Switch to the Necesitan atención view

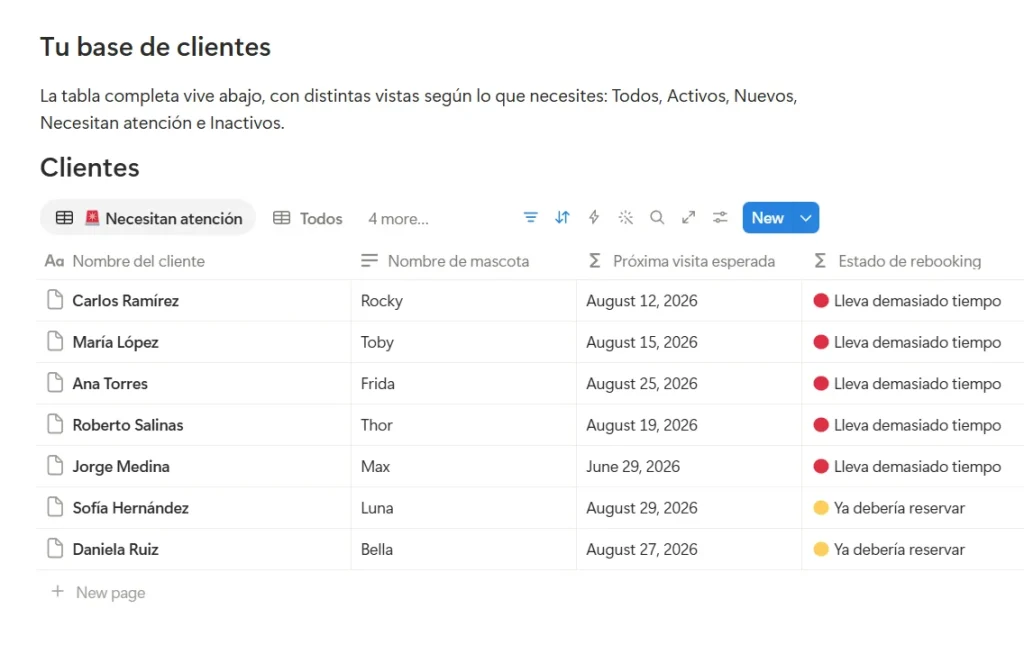[x=148, y=218]
